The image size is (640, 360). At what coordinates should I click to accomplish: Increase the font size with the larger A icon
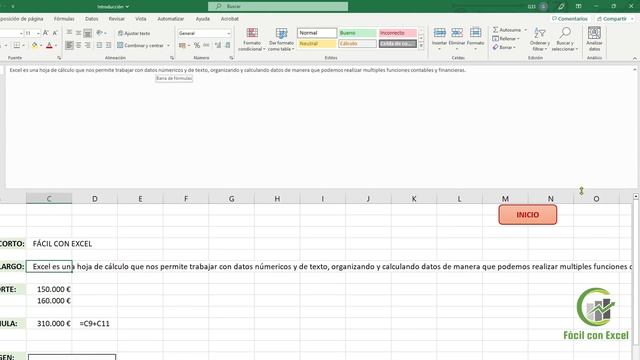(x=46, y=33)
